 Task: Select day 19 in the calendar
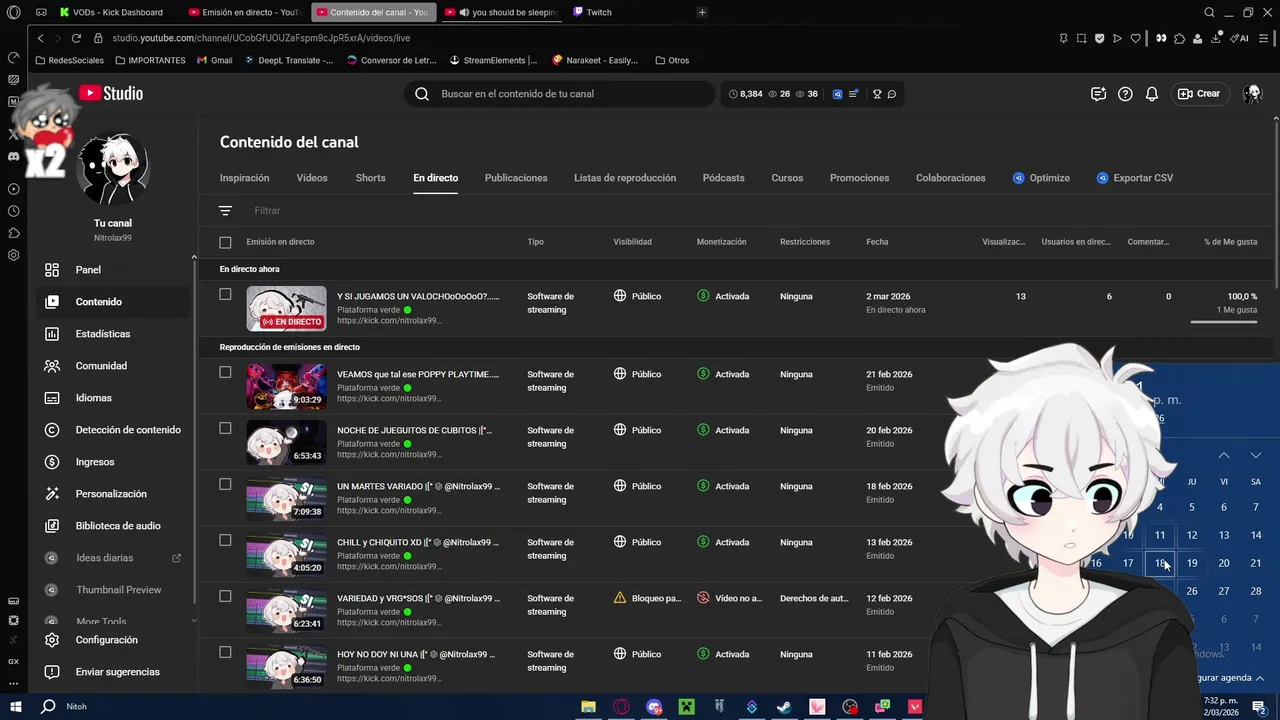click(x=1192, y=563)
